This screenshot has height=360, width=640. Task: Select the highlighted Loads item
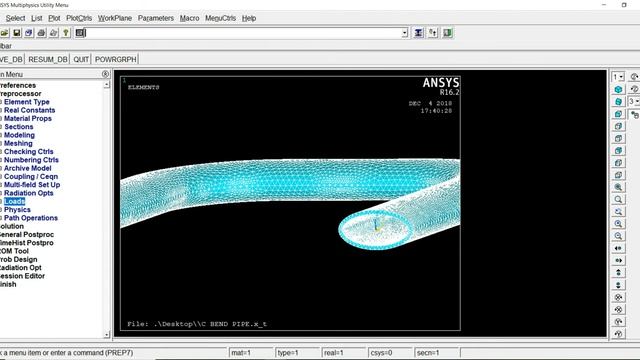tap(14, 201)
